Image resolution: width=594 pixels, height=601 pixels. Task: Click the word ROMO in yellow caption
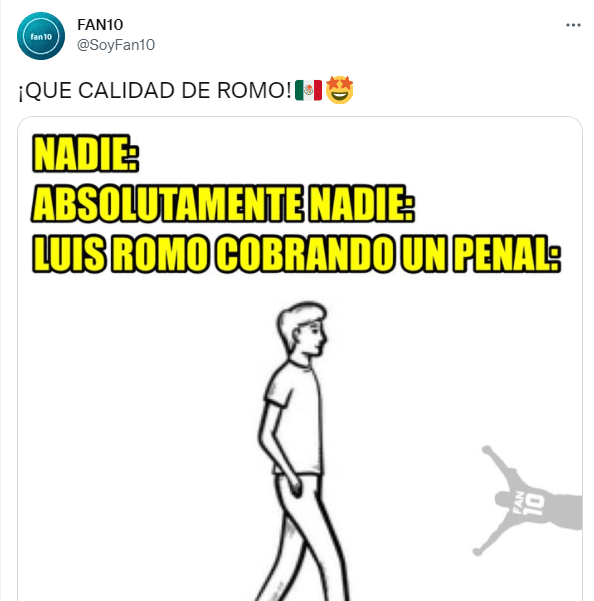coord(161,253)
